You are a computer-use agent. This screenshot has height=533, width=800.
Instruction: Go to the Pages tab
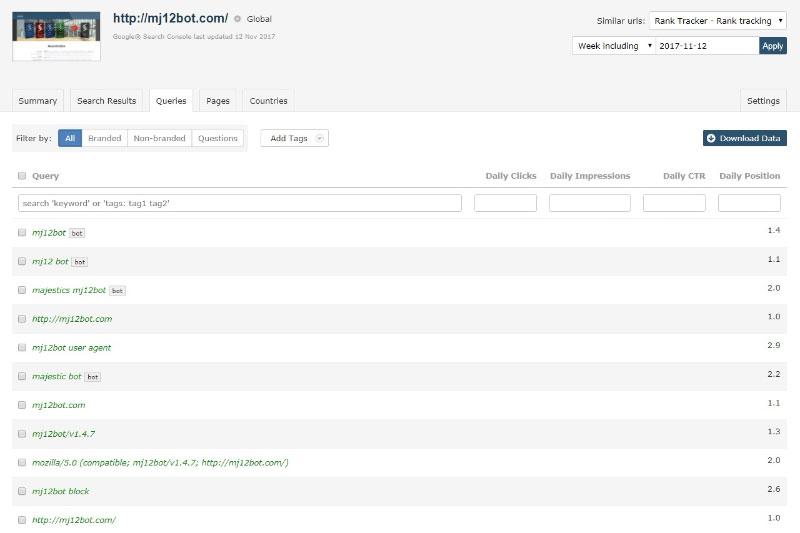click(x=218, y=101)
